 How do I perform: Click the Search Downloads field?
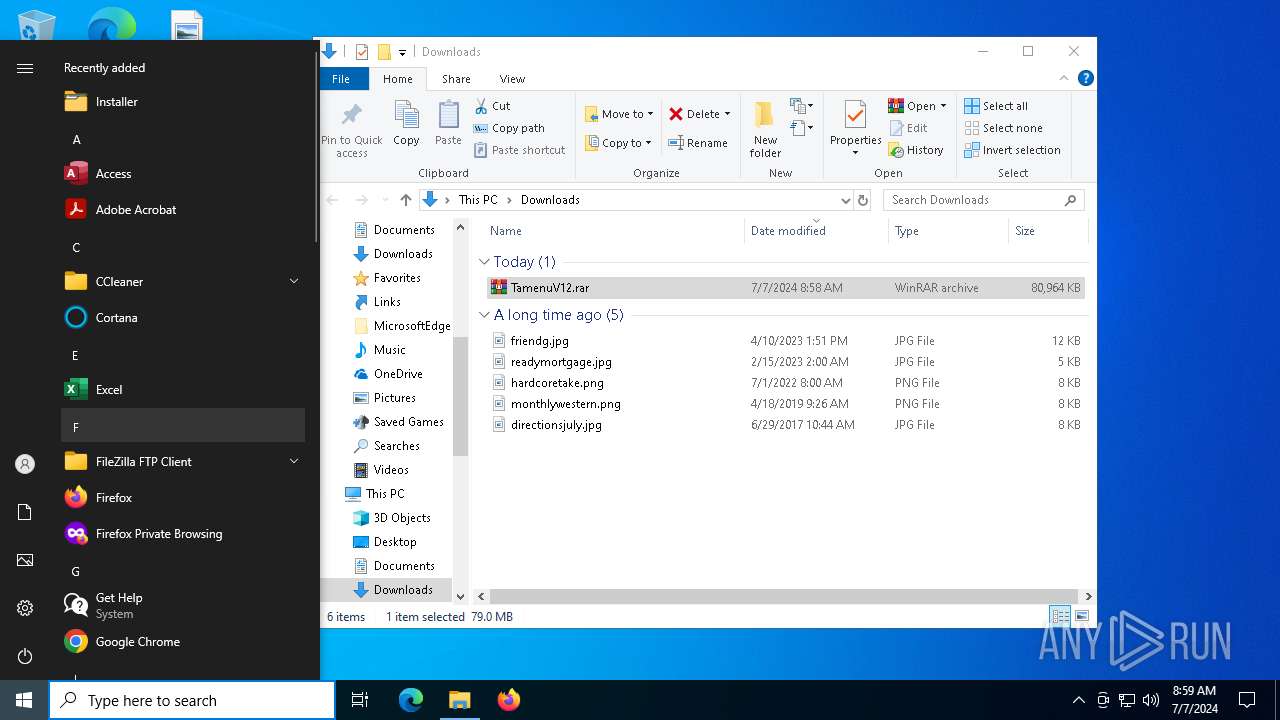click(983, 200)
